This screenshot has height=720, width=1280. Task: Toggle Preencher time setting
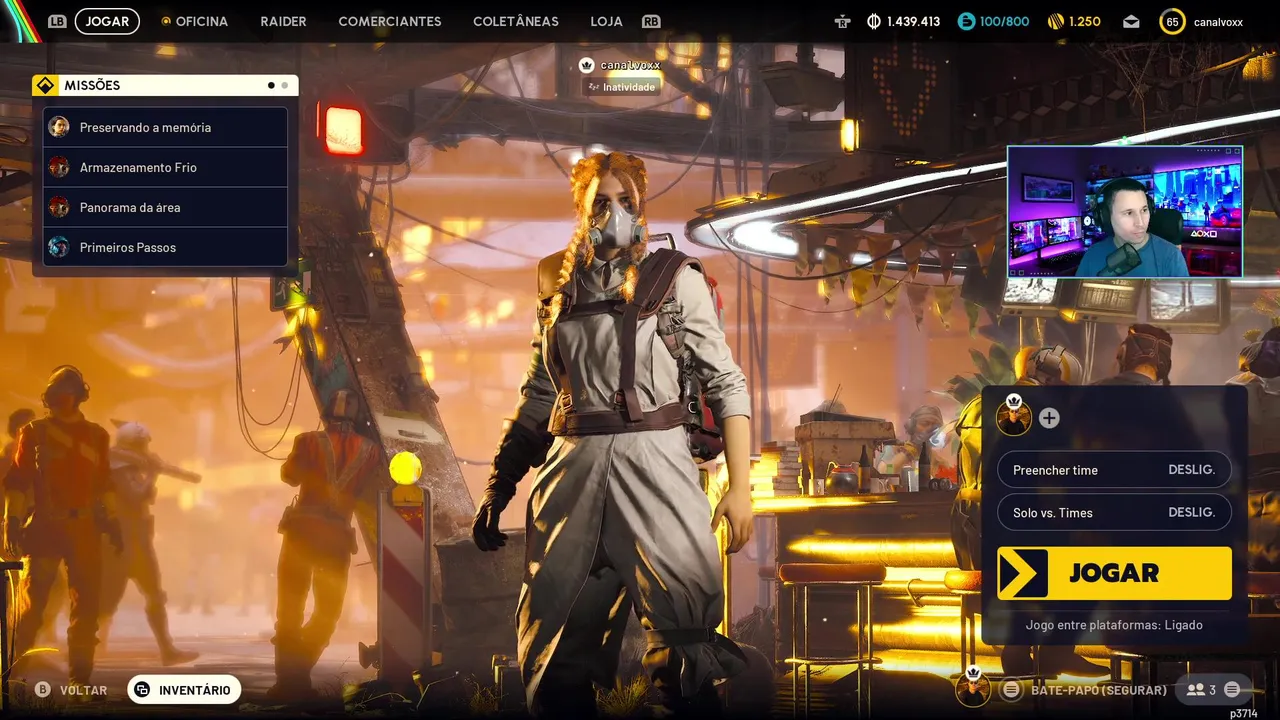pyautogui.click(x=1114, y=470)
